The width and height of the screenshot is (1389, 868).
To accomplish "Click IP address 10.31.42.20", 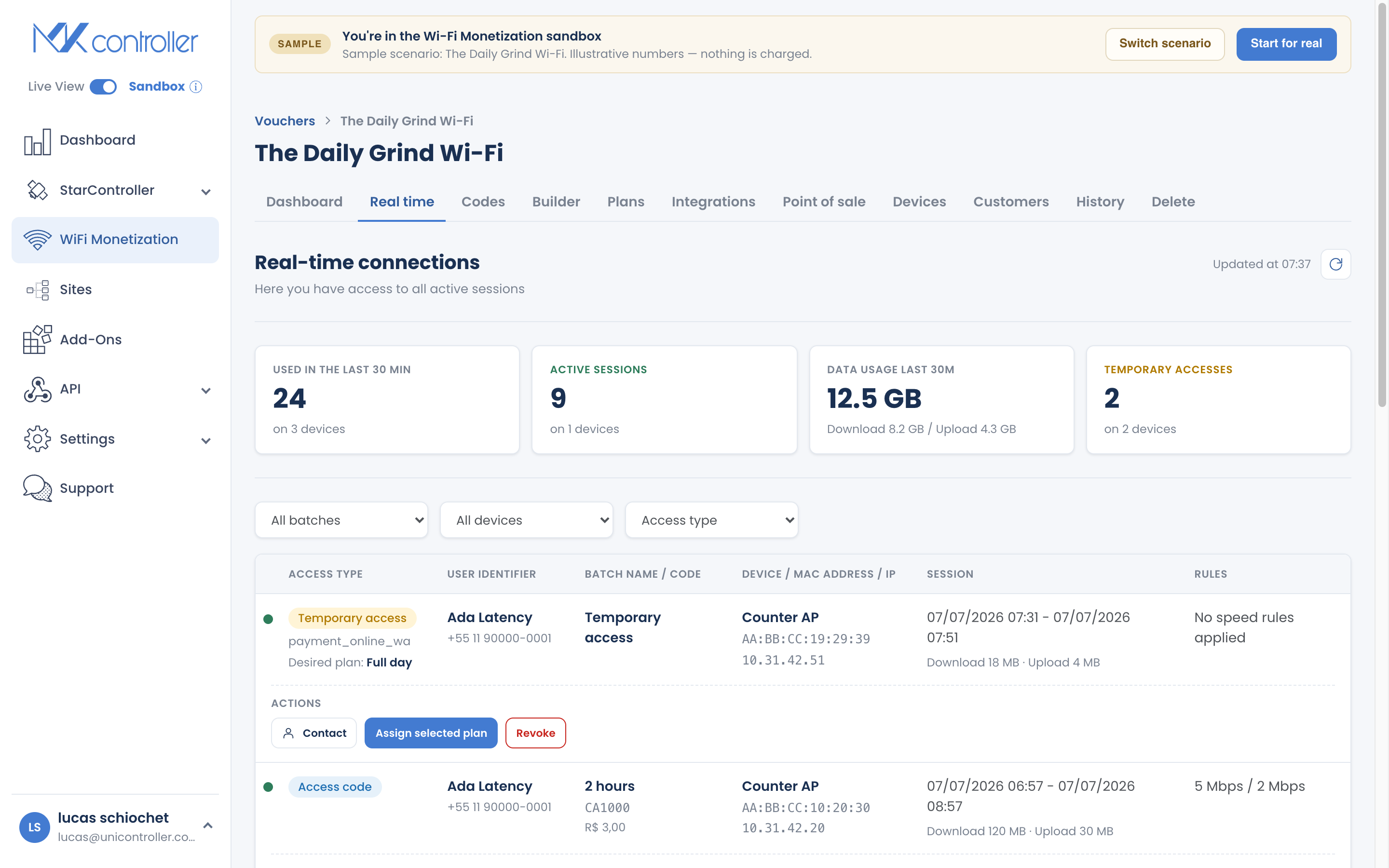I will coord(783,828).
